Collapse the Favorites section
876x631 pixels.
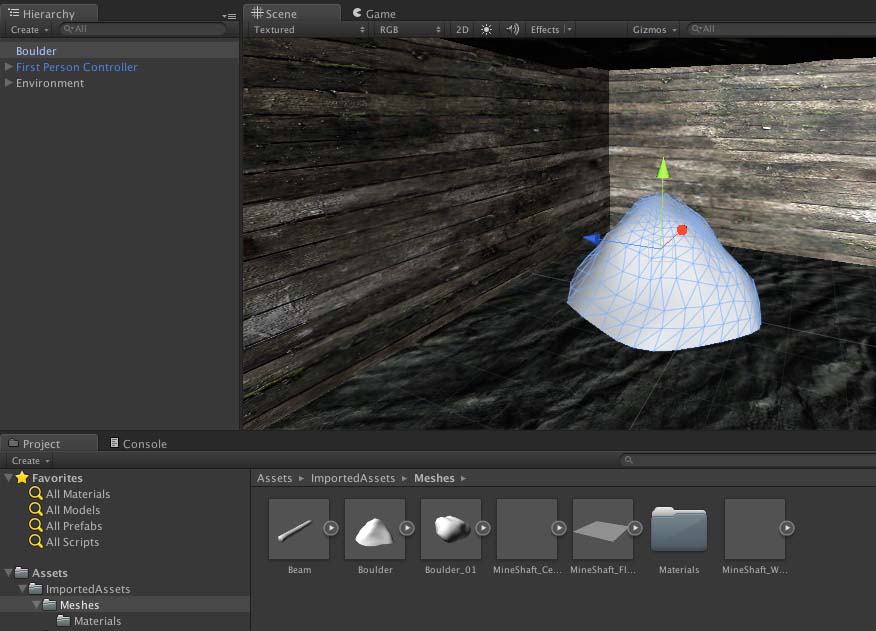click(8, 478)
